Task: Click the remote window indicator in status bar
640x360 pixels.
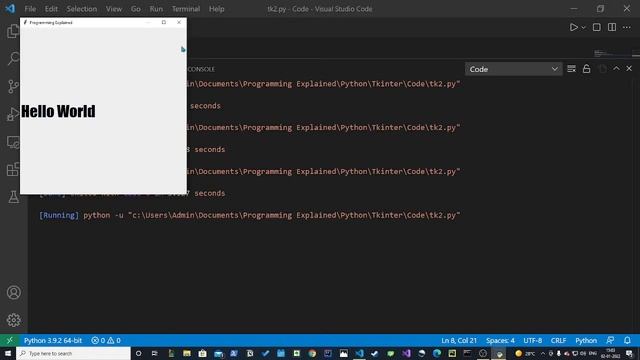Action: [x=9, y=340]
